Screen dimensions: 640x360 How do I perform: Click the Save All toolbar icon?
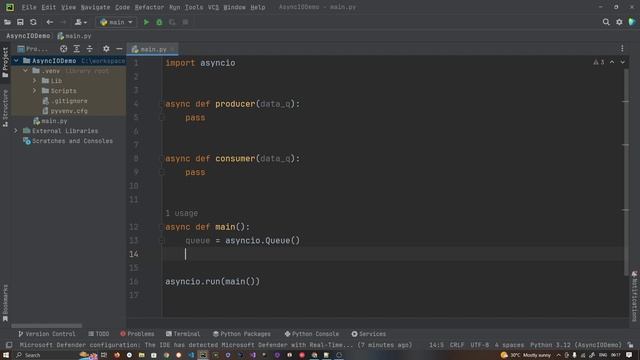pyautogui.click(x=20, y=22)
